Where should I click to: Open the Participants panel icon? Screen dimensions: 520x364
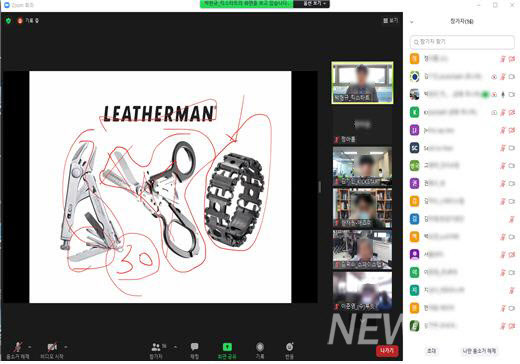[156, 347]
